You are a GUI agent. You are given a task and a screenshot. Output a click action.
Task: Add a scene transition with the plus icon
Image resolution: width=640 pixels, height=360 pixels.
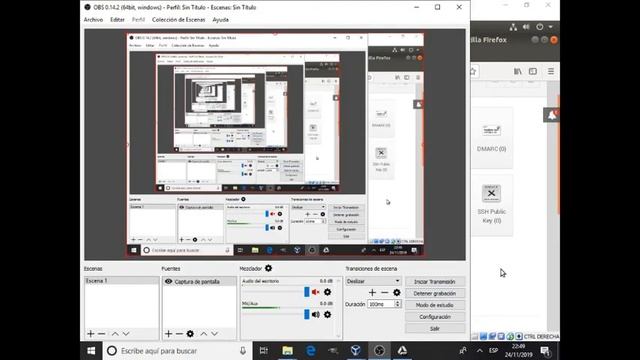coord(372,293)
